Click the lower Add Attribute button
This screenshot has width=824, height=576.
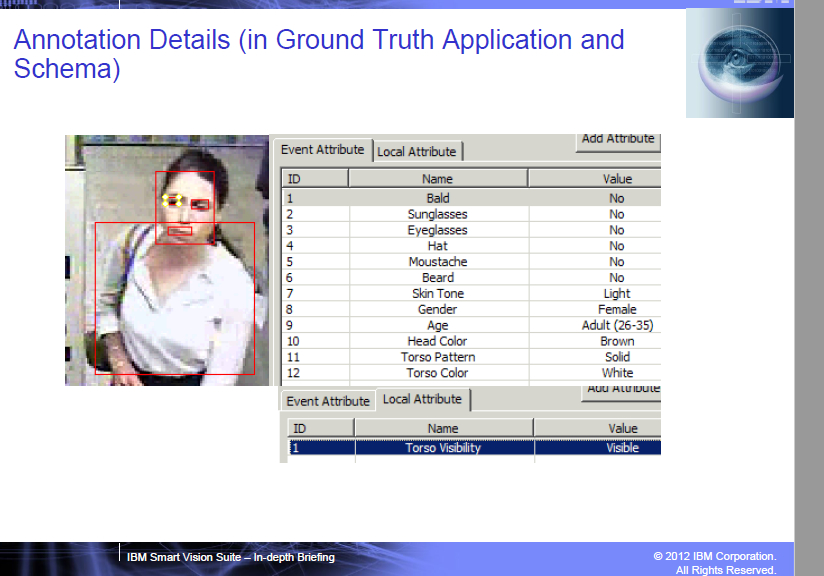point(622,392)
